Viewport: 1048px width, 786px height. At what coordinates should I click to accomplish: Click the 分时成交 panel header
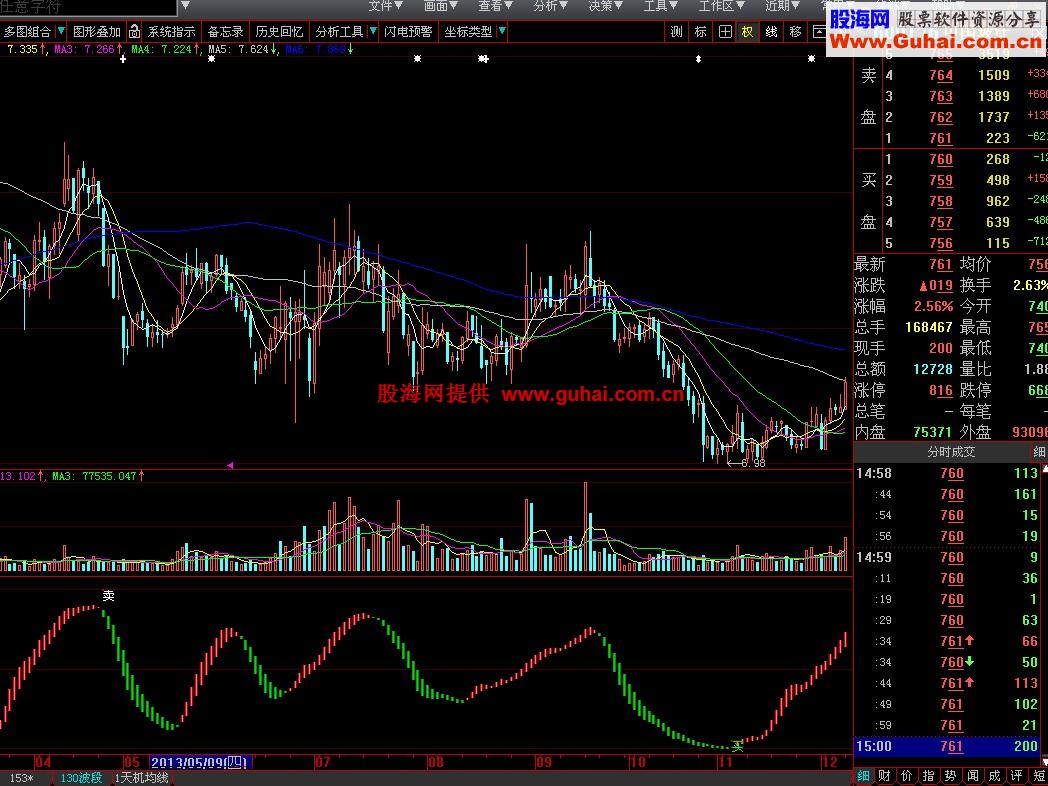953,452
